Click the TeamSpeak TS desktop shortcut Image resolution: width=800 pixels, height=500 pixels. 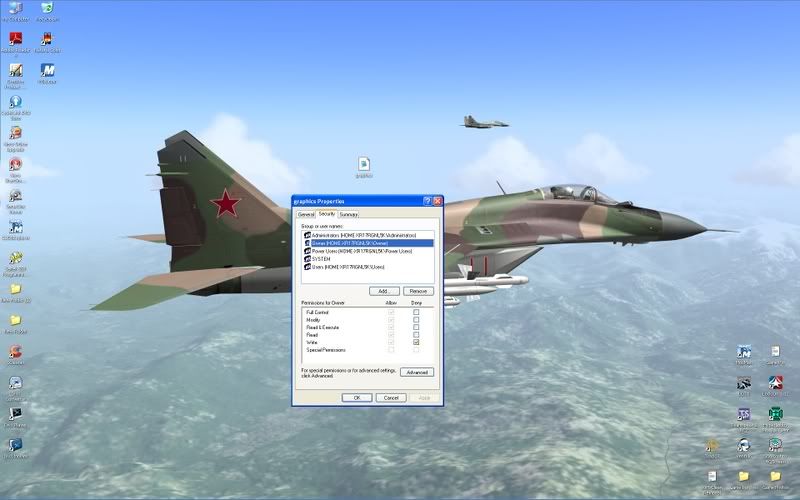pos(744,414)
